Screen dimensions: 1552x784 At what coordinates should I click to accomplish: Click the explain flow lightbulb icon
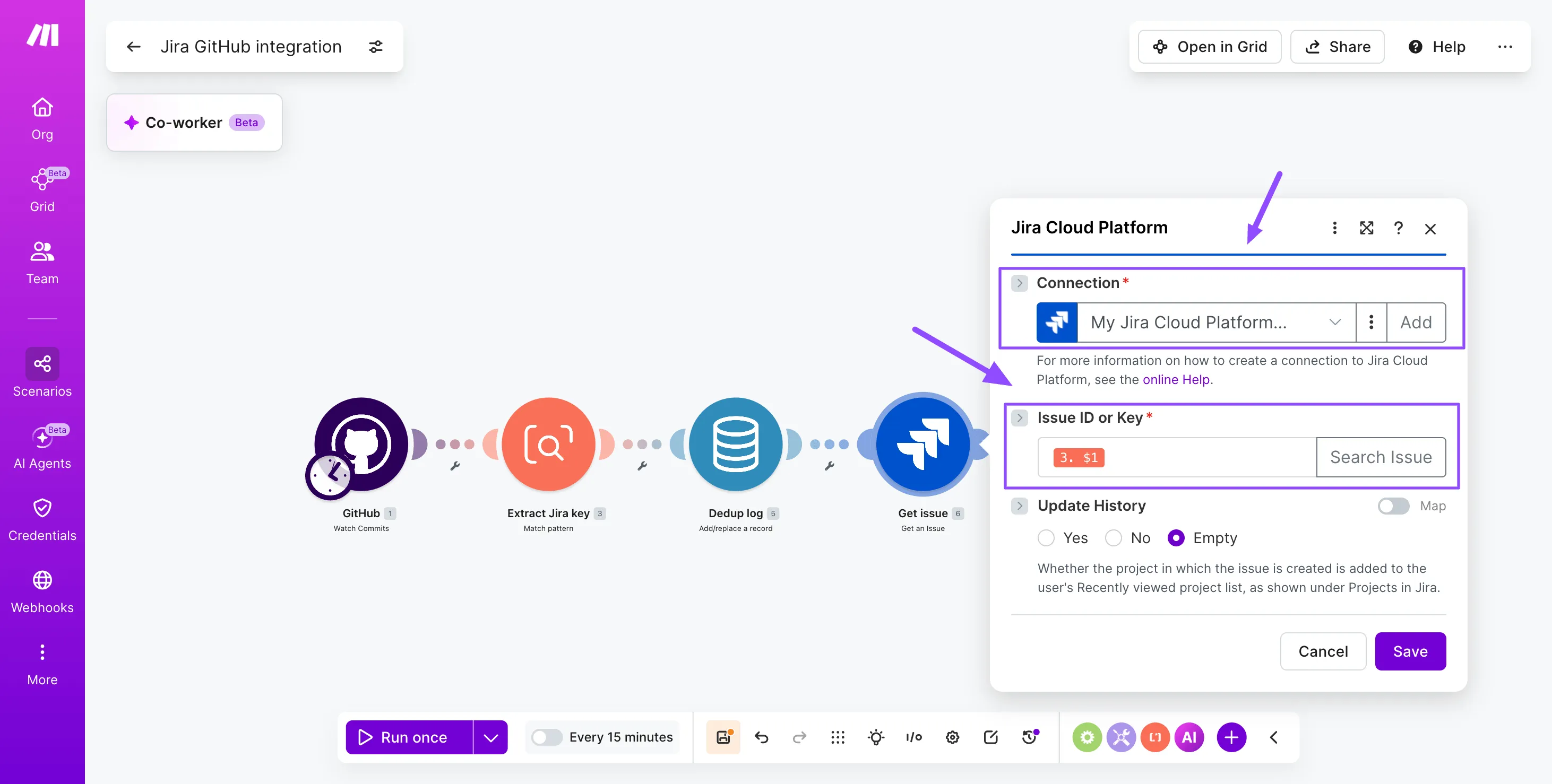[x=876, y=737]
